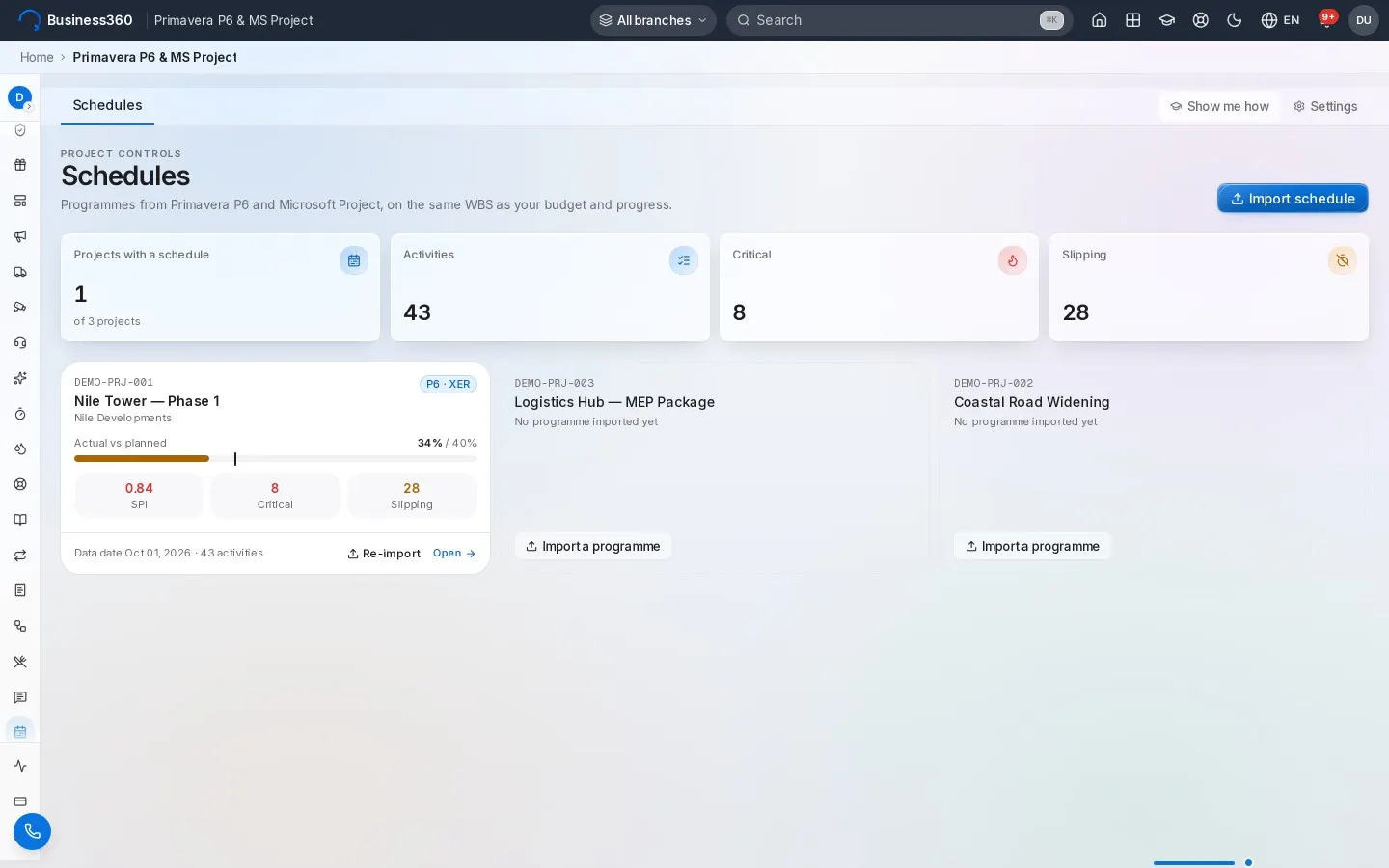Click the repeat arrows icon in sidebar
The image size is (1389, 868).
[20, 556]
